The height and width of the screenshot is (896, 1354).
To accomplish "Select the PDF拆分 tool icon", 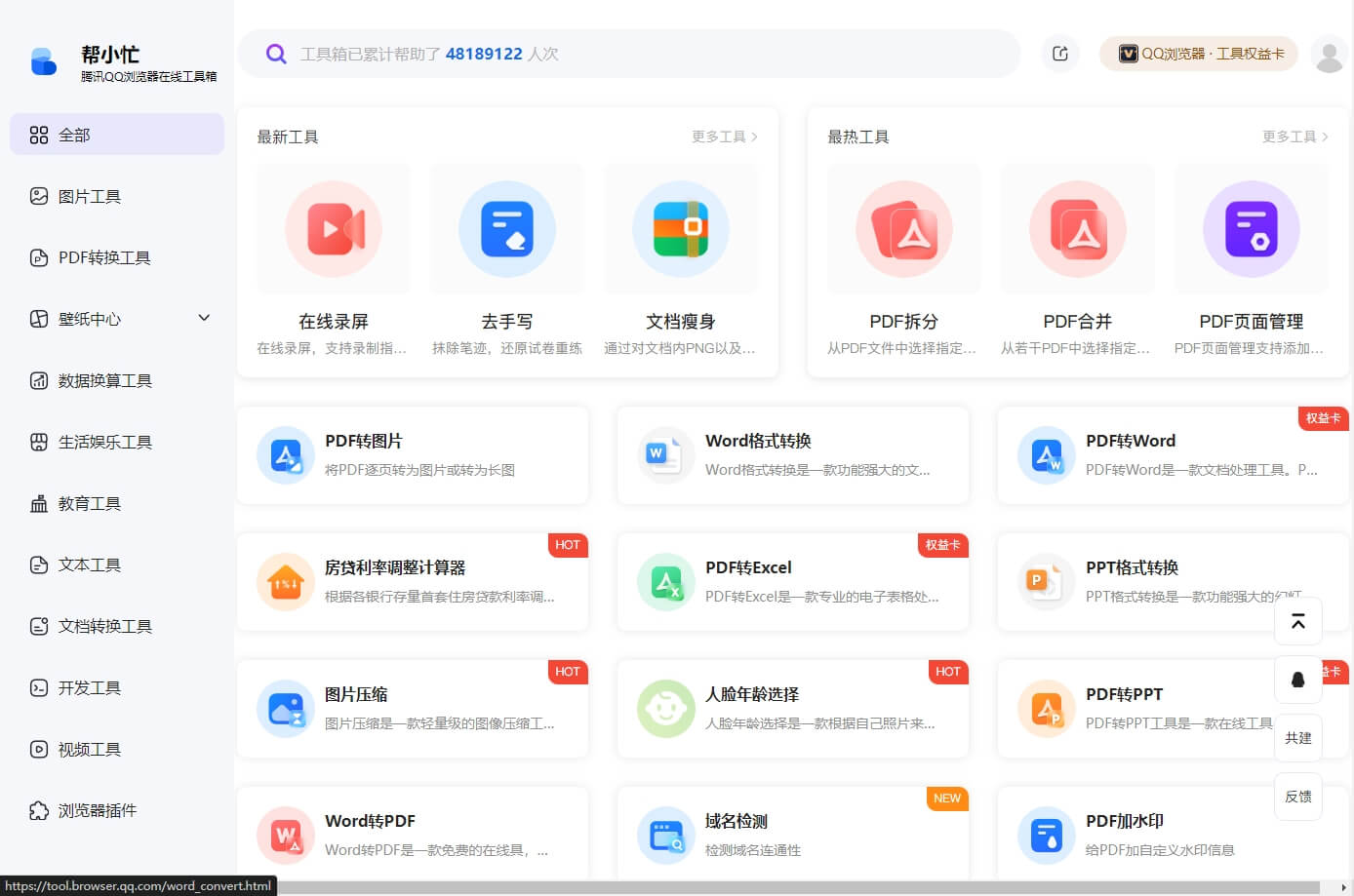I will click(x=903, y=229).
